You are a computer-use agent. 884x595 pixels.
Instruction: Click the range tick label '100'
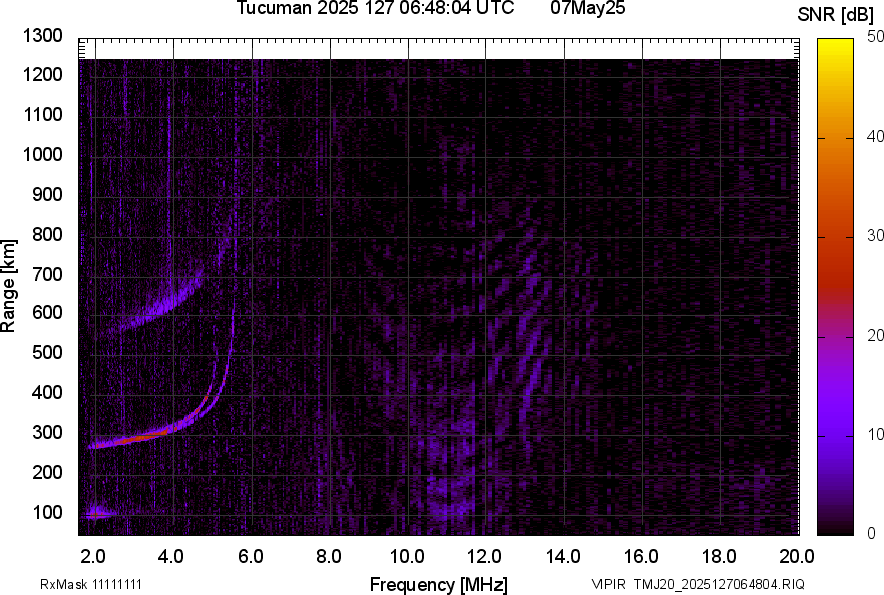pyautogui.click(x=47, y=512)
